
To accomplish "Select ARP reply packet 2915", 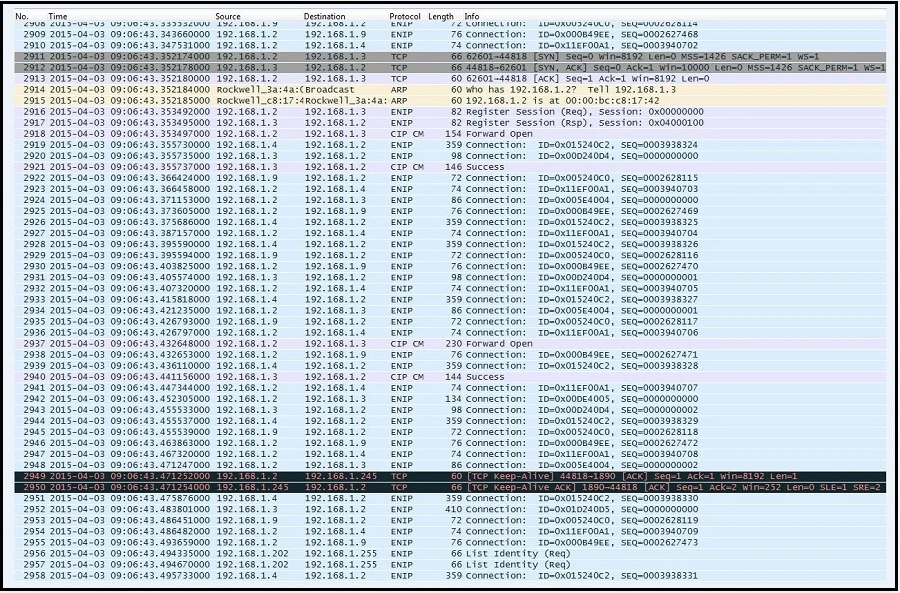I will [450, 100].
